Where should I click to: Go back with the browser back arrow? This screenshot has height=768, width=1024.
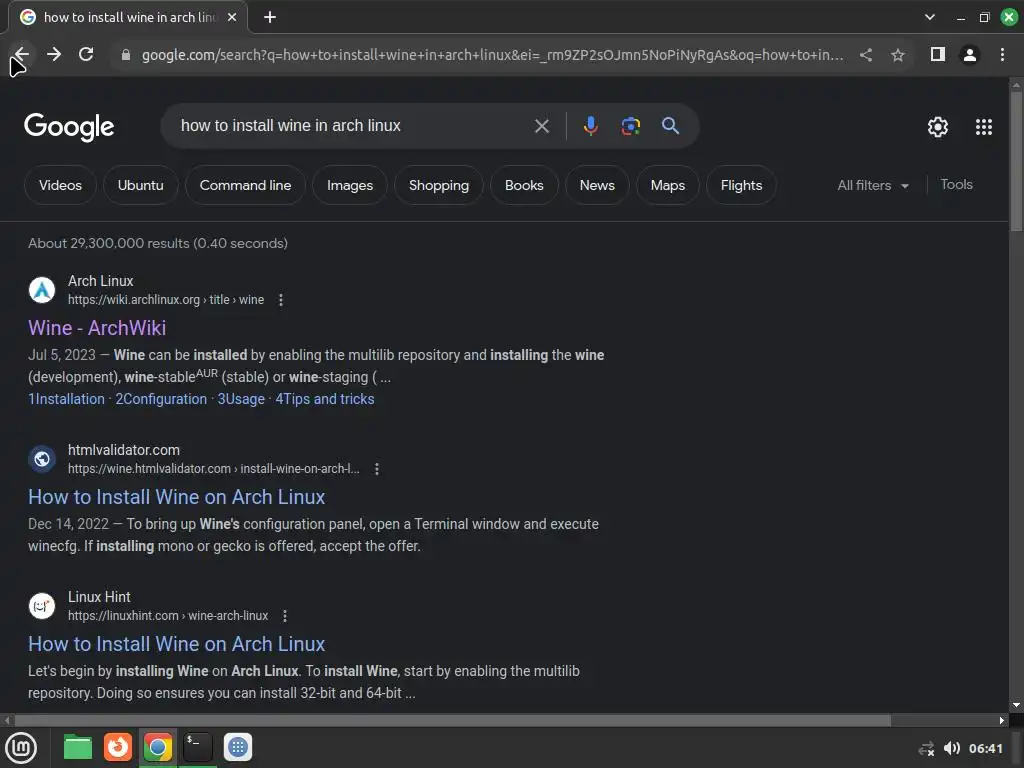click(21, 55)
